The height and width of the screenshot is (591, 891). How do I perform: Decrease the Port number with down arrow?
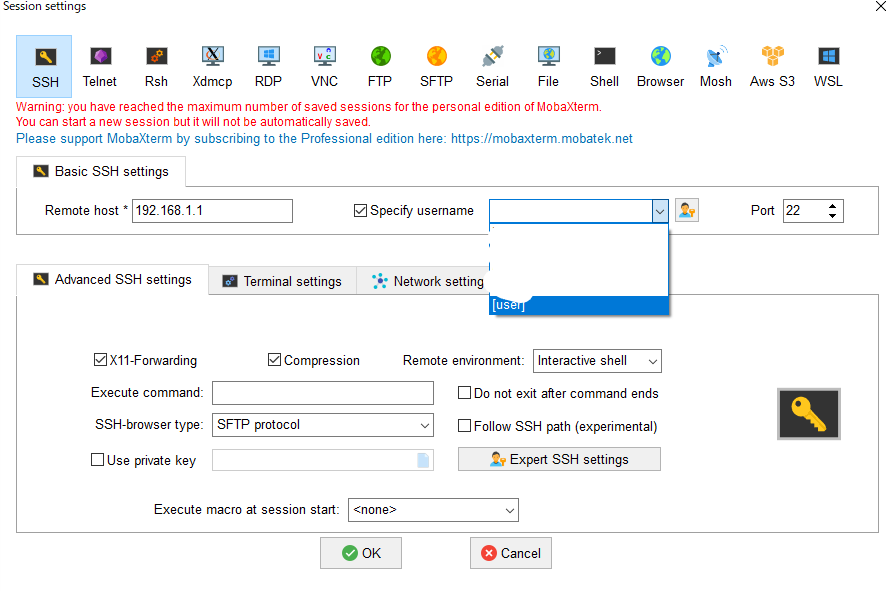pos(832,216)
